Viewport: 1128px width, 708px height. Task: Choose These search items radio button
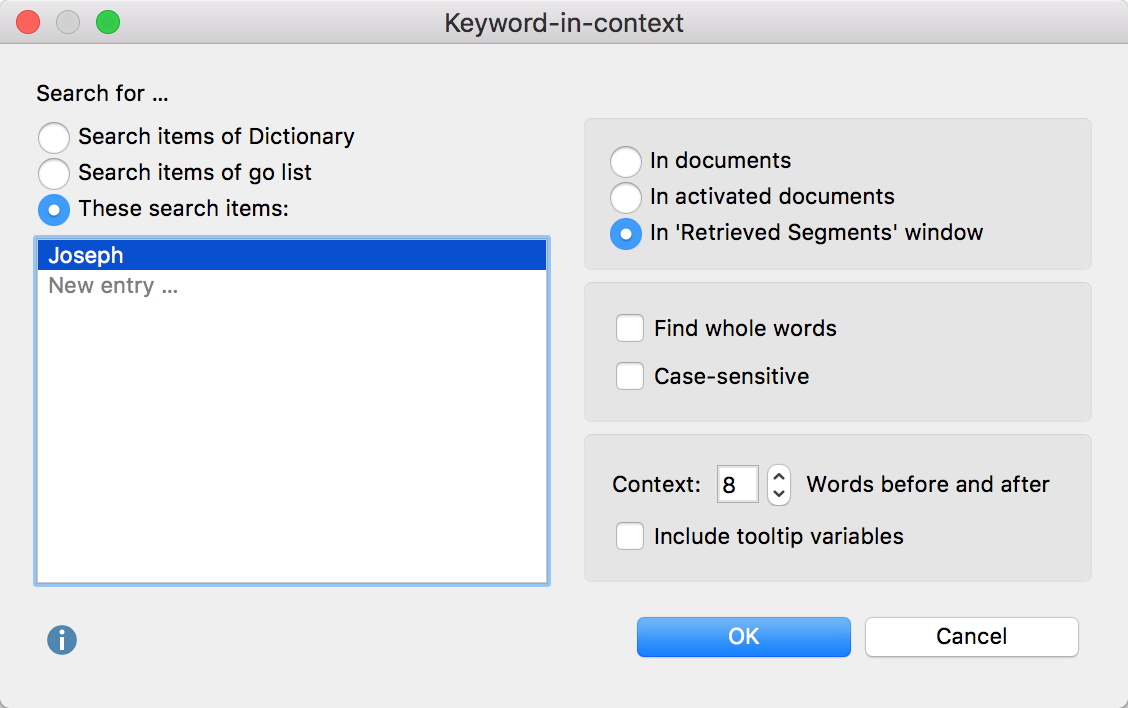click(x=54, y=210)
